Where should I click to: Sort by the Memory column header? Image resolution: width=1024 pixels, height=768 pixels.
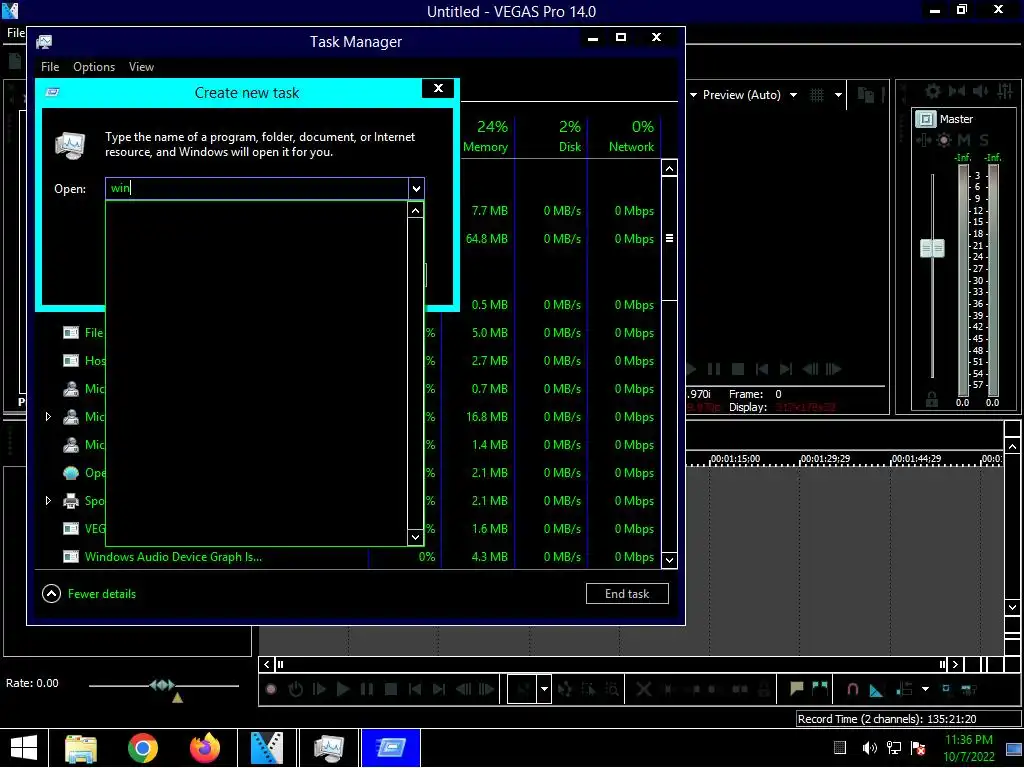(x=485, y=136)
